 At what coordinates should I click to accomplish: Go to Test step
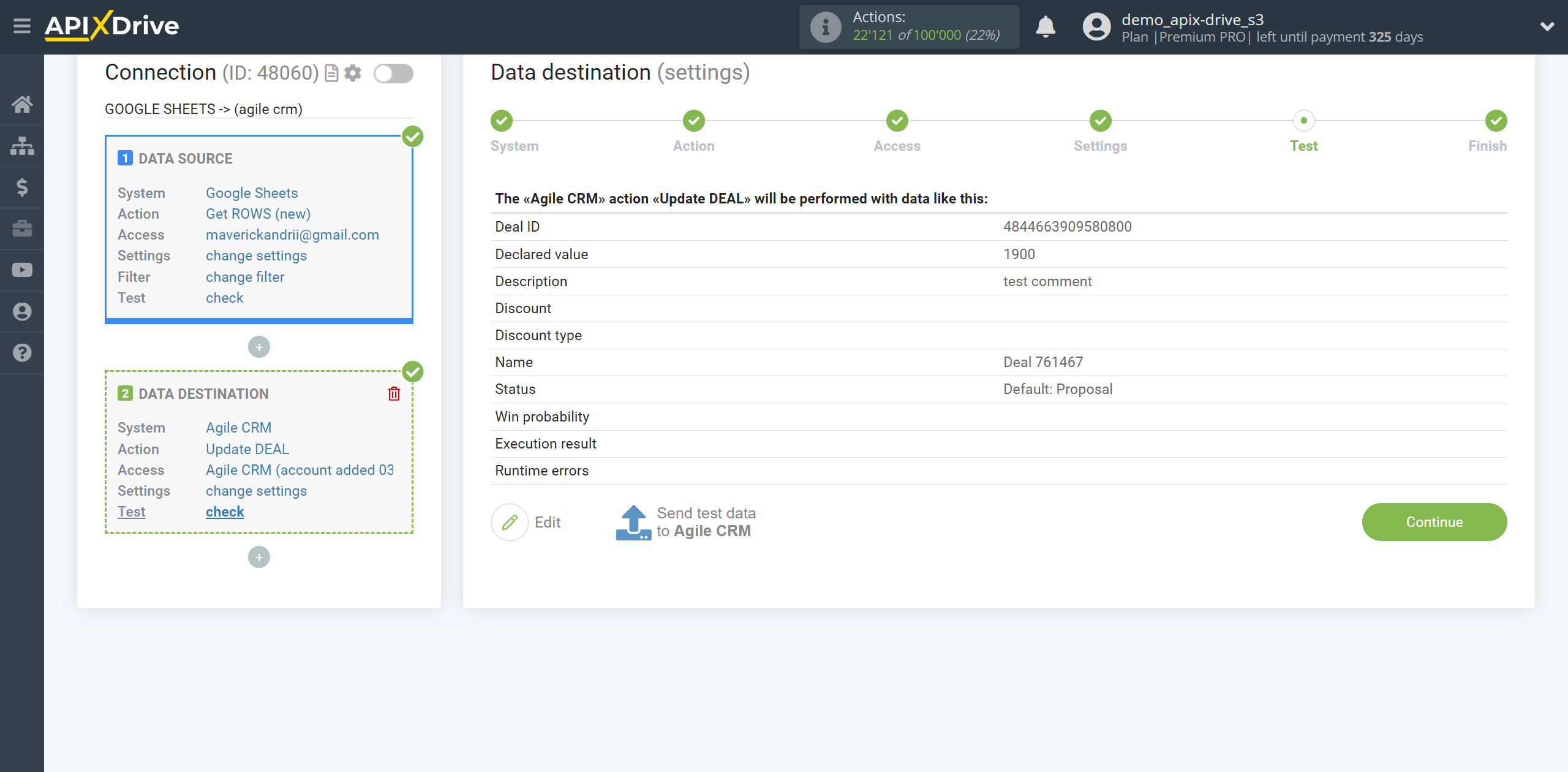click(x=1304, y=121)
